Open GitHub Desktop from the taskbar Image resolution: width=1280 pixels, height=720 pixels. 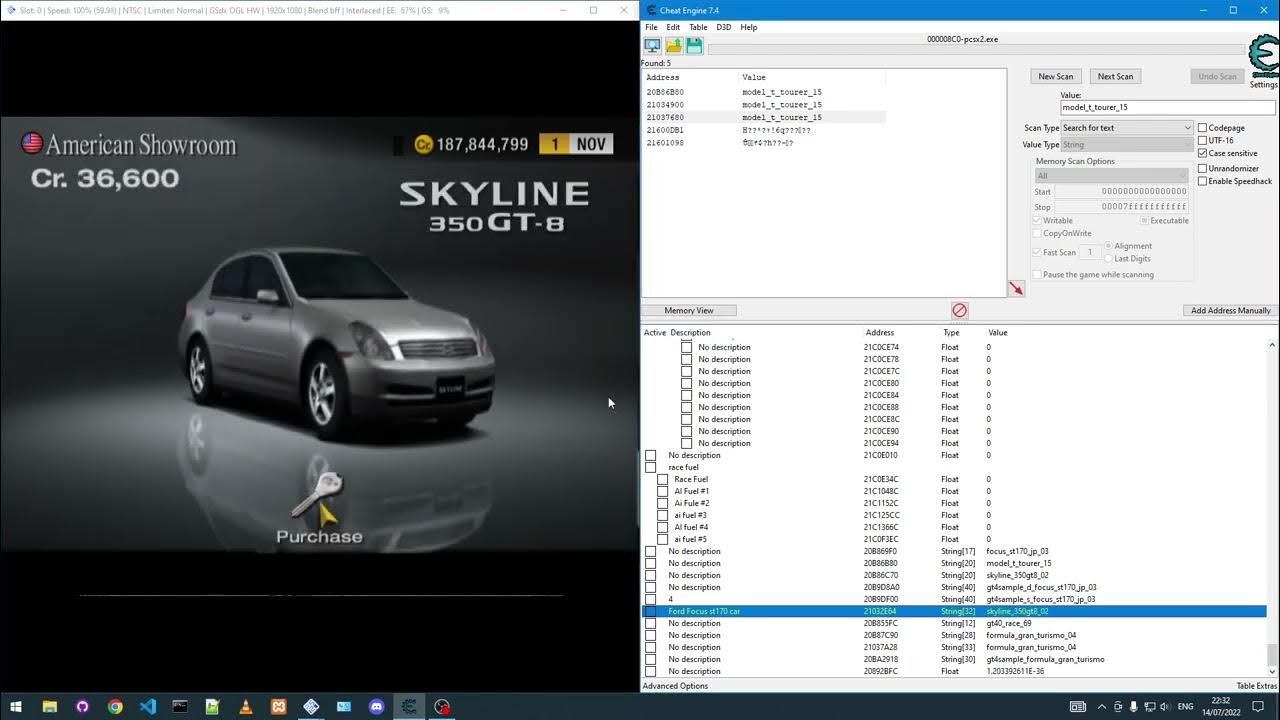click(x=82, y=706)
